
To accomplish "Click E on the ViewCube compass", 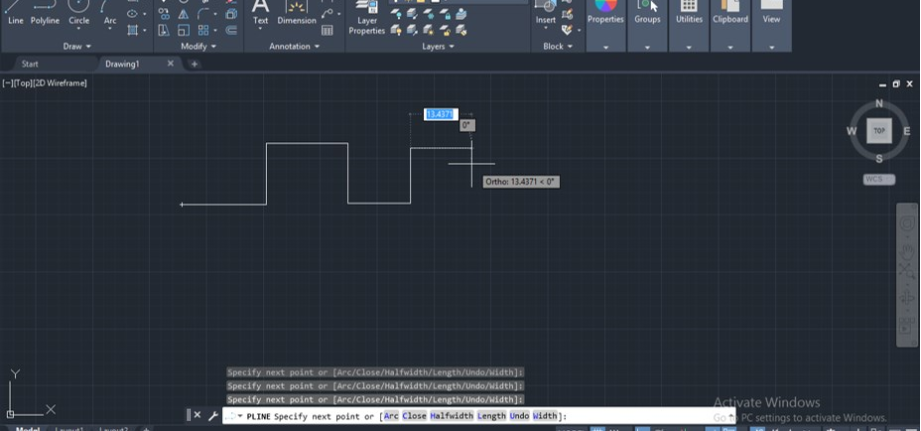I will pos(907,131).
